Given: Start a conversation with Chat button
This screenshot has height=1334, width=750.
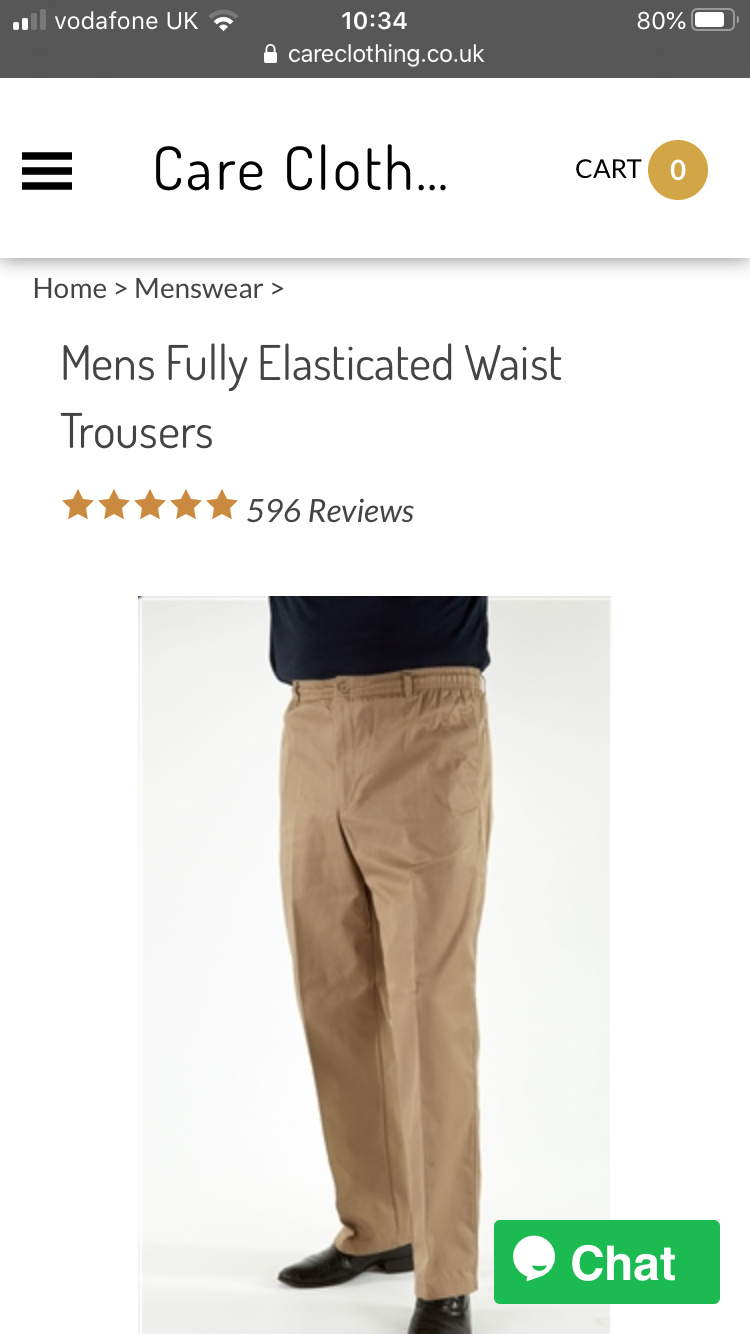Looking at the screenshot, I should point(607,1262).
